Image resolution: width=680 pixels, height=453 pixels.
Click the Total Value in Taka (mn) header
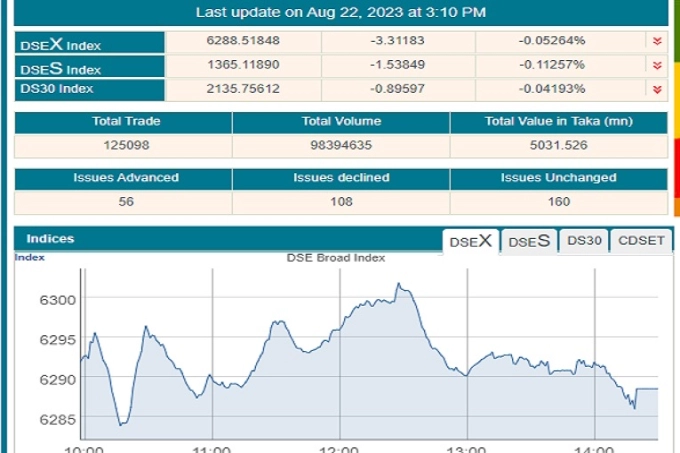(x=559, y=121)
